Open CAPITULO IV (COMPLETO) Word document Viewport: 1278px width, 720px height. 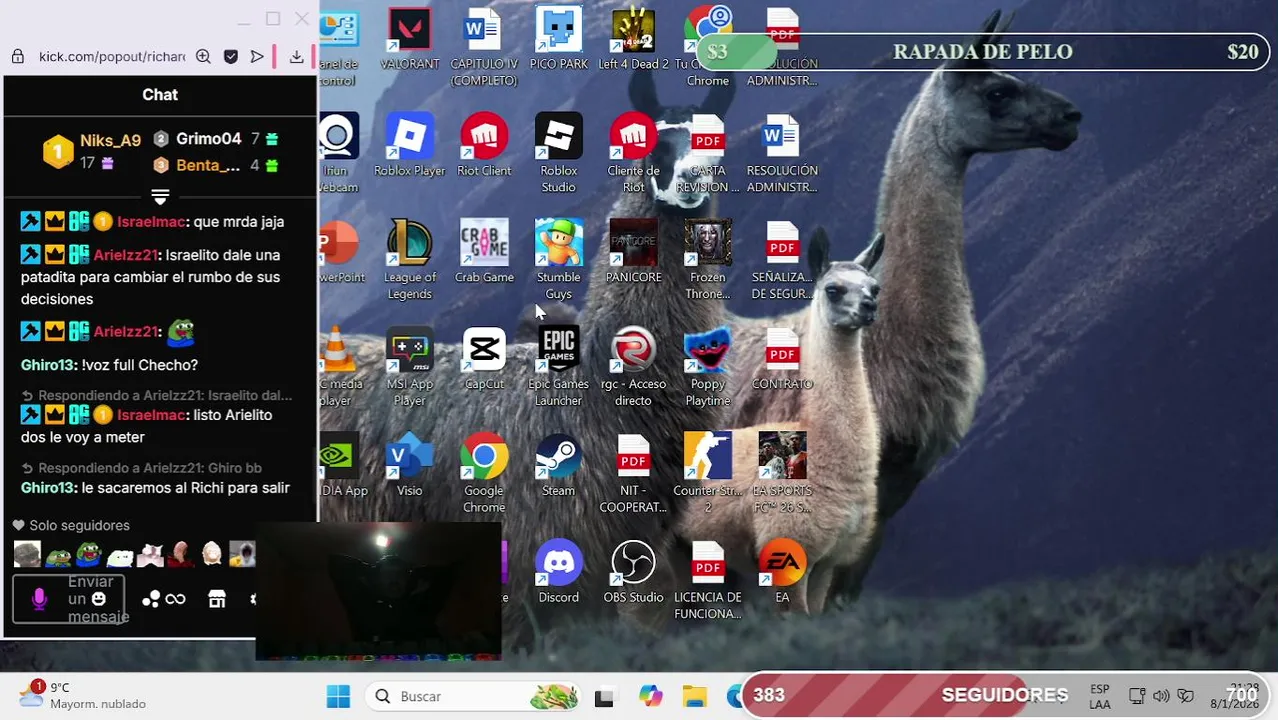click(484, 46)
